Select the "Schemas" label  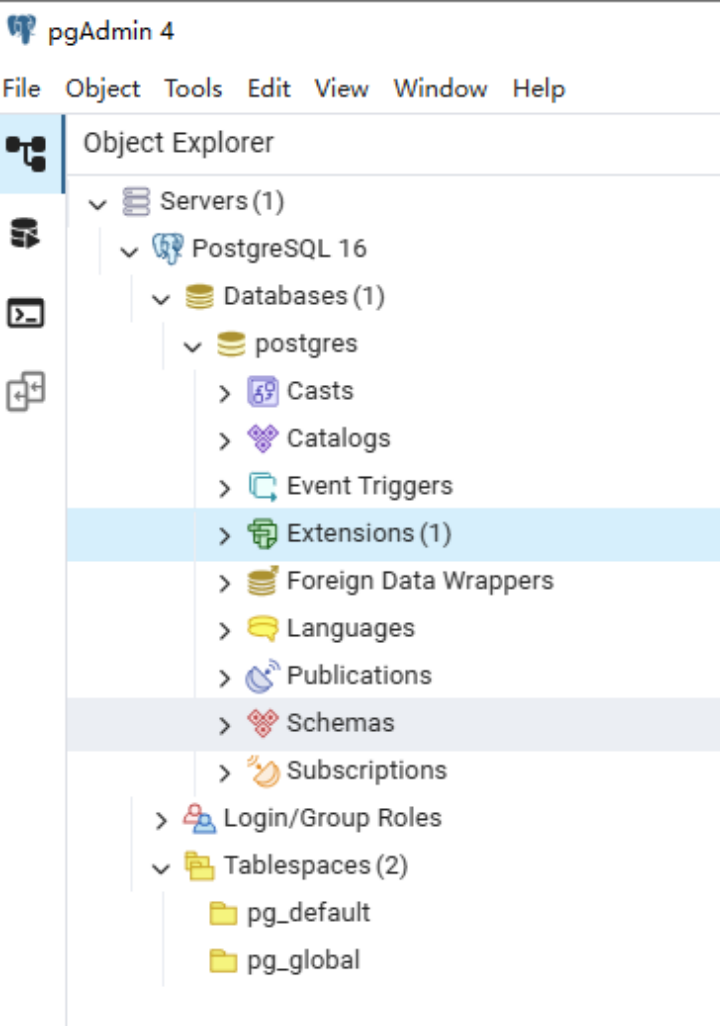(340, 723)
